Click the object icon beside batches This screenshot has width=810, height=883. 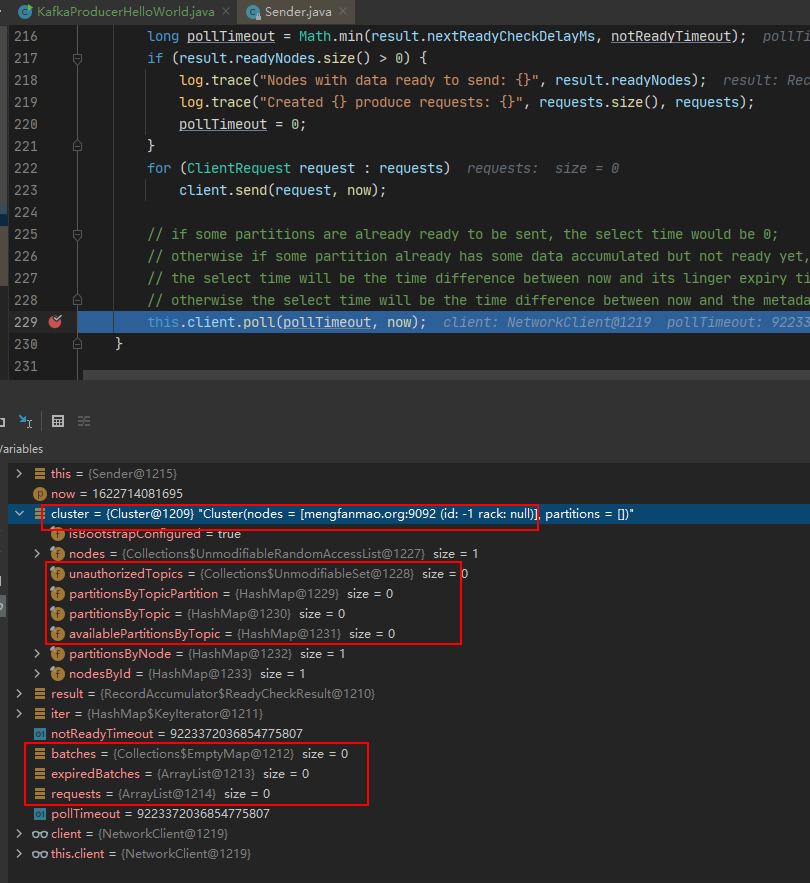pyautogui.click(x=39, y=753)
